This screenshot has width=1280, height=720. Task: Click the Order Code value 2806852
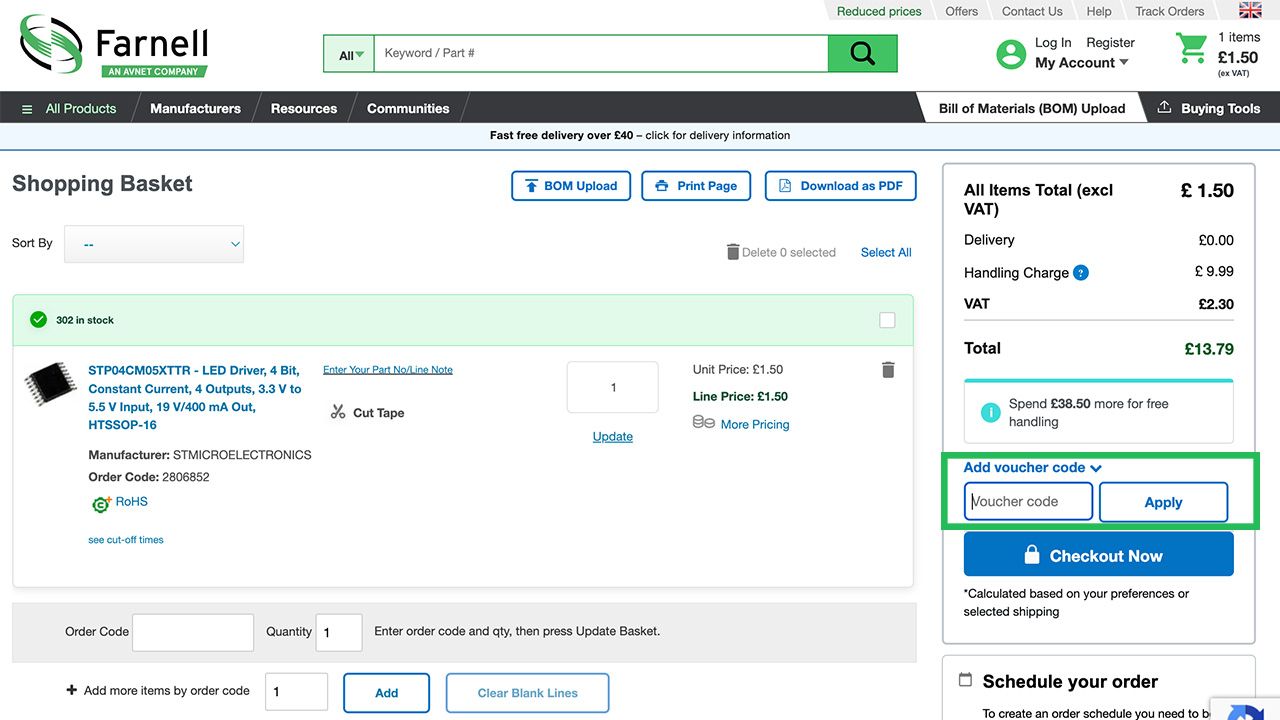click(x=186, y=477)
